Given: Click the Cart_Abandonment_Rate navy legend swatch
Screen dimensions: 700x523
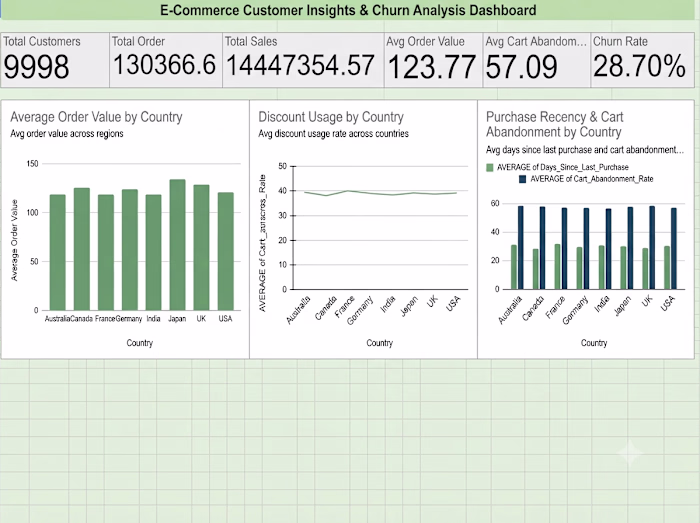Looking at the screenshot, I should pyautogui.click(x=523, y=179).
